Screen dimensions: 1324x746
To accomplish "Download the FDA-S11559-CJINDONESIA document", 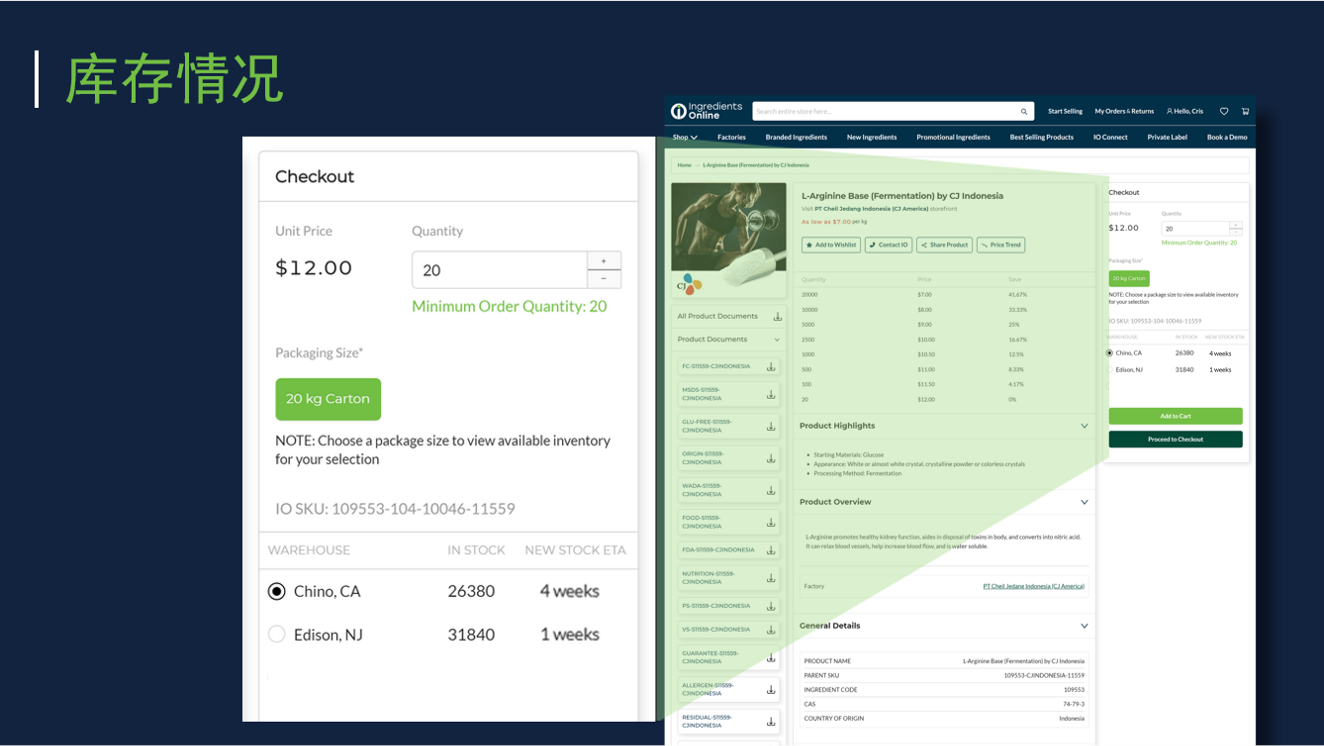I will [x=771, y=550].
